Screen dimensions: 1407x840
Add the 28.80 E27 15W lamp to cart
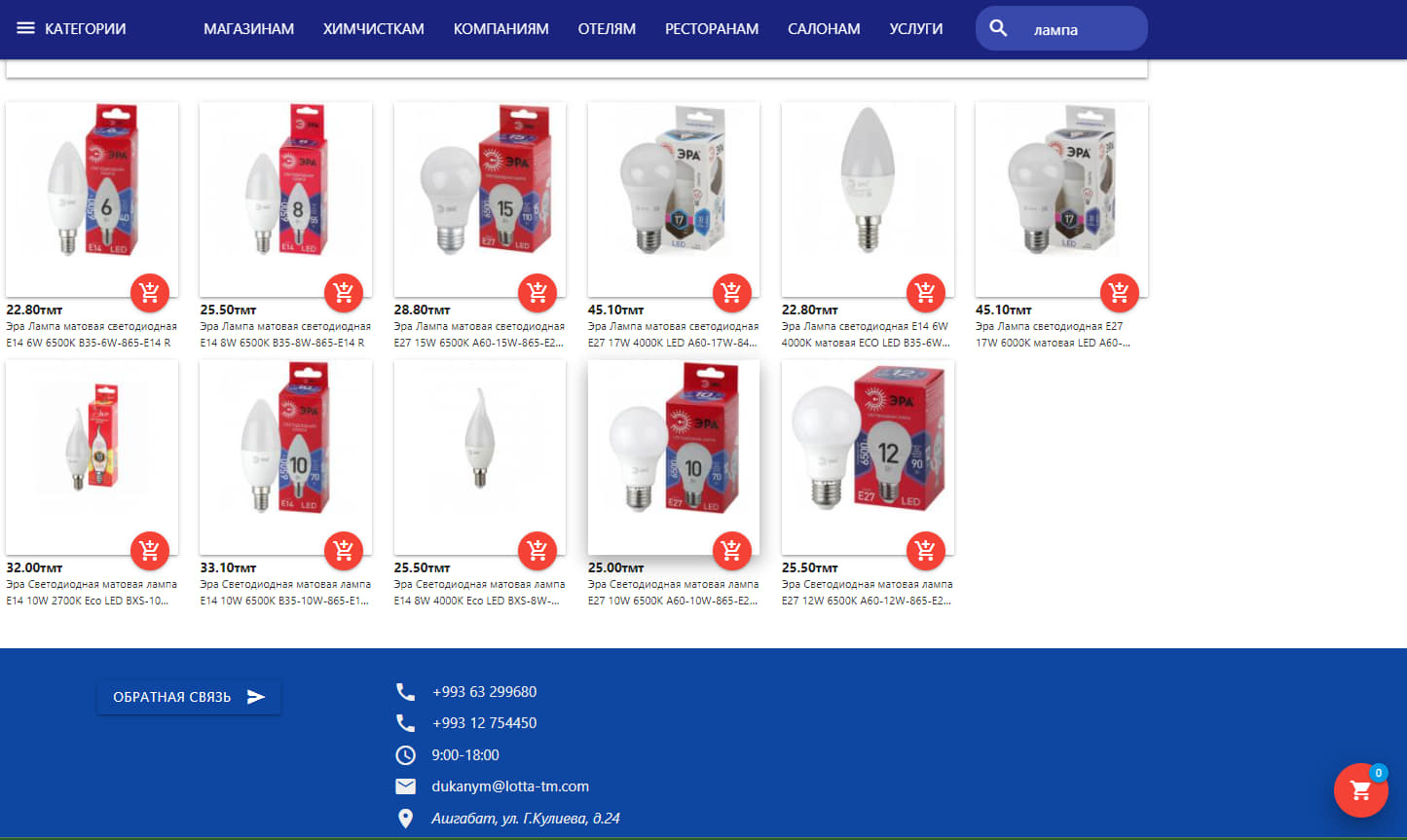537,291
